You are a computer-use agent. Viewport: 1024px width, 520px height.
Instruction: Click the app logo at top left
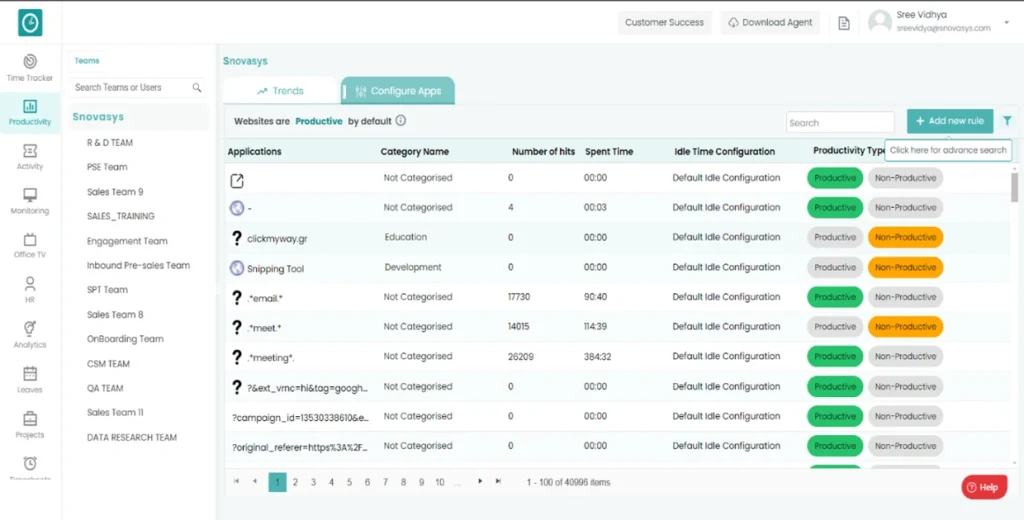(30, 22)
